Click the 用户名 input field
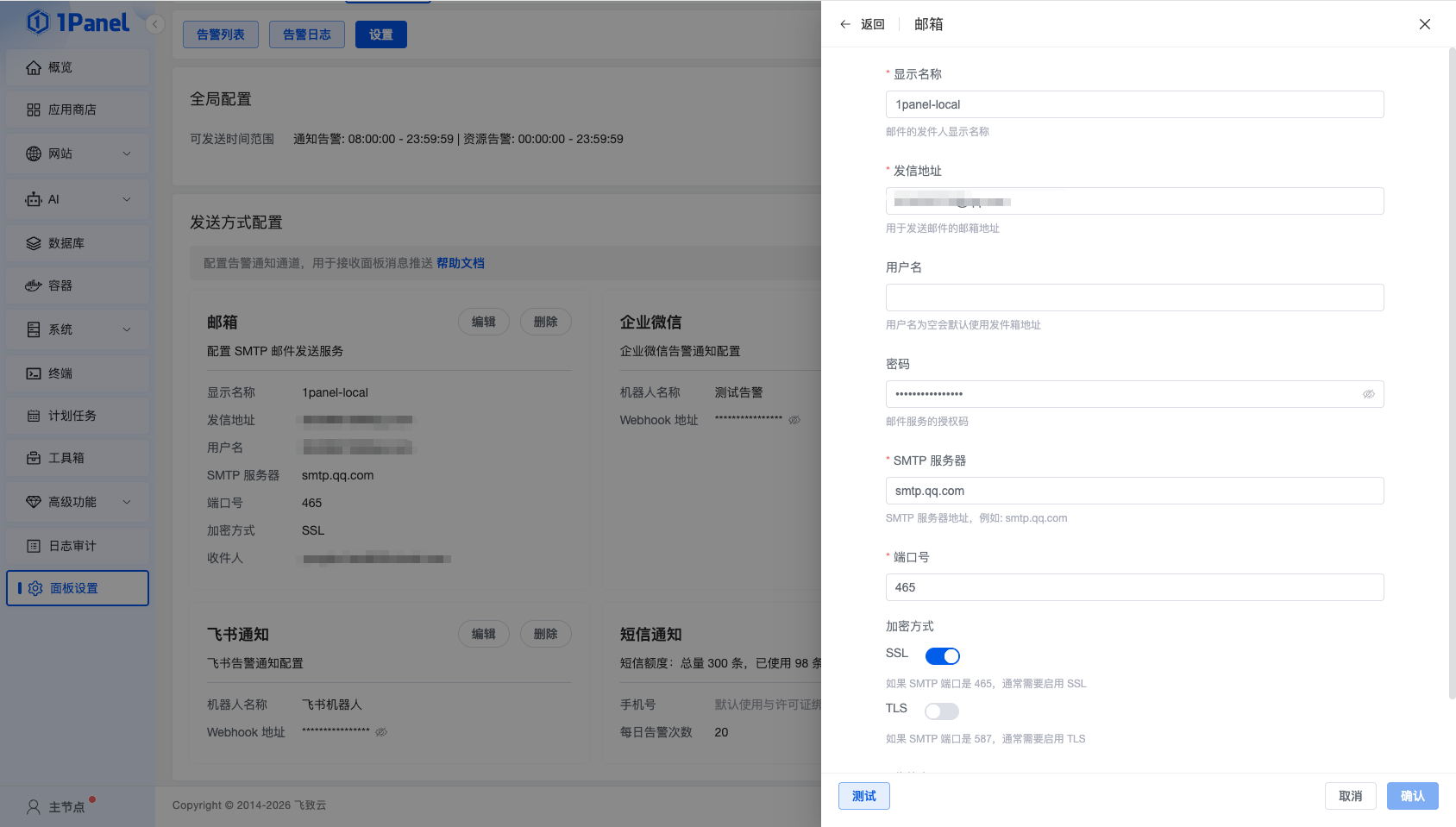1456x827 pixels. [x=1134, y=298]
